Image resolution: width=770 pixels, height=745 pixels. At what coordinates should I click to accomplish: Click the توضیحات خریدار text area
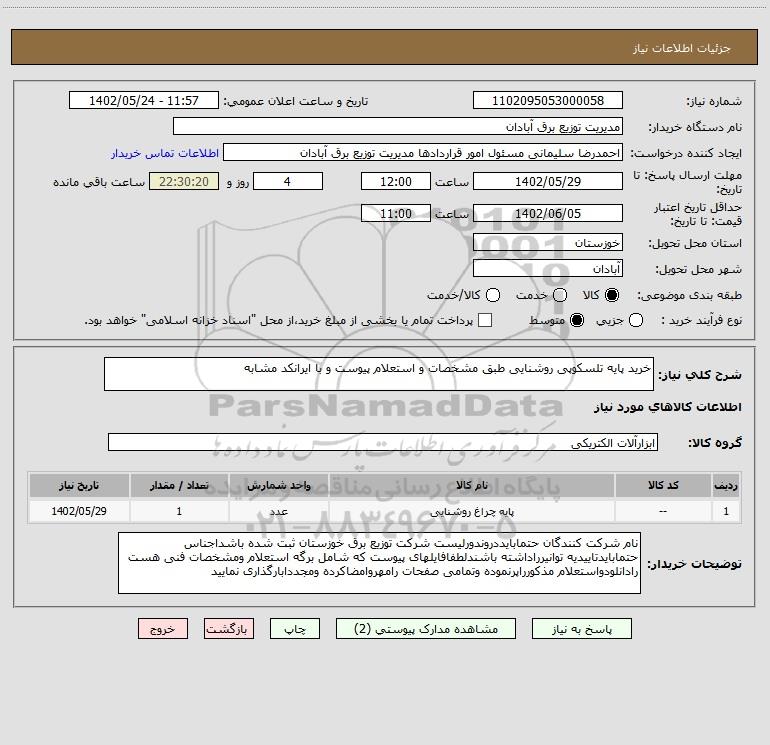(x=380, y=563)
